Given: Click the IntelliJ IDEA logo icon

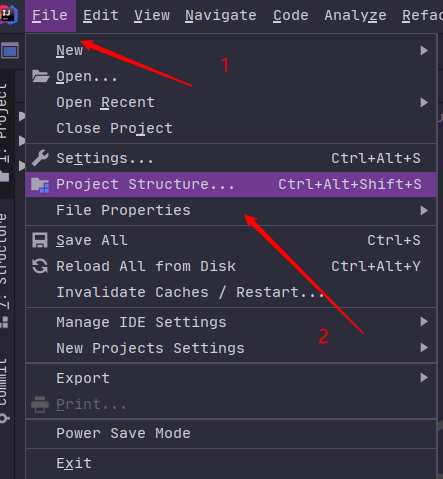Looking at the screenshot, I should point(8,15).
